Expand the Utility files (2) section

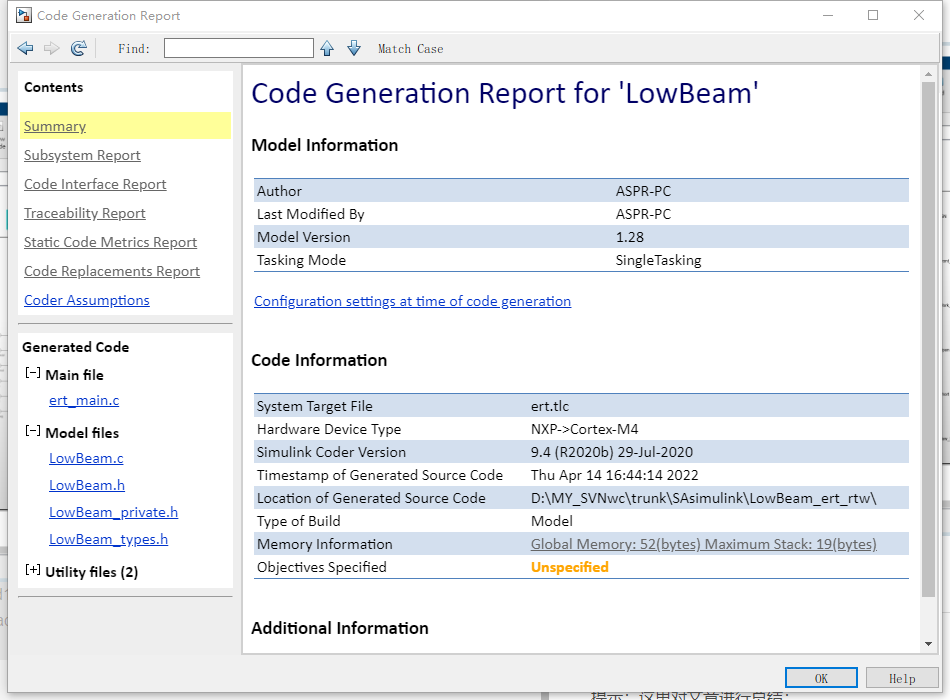(33, 571)
